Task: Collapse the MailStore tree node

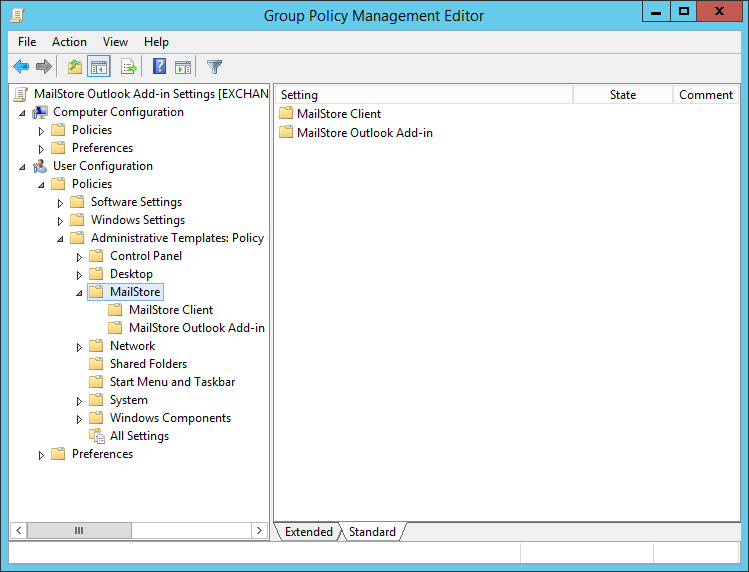Action: 80,292
